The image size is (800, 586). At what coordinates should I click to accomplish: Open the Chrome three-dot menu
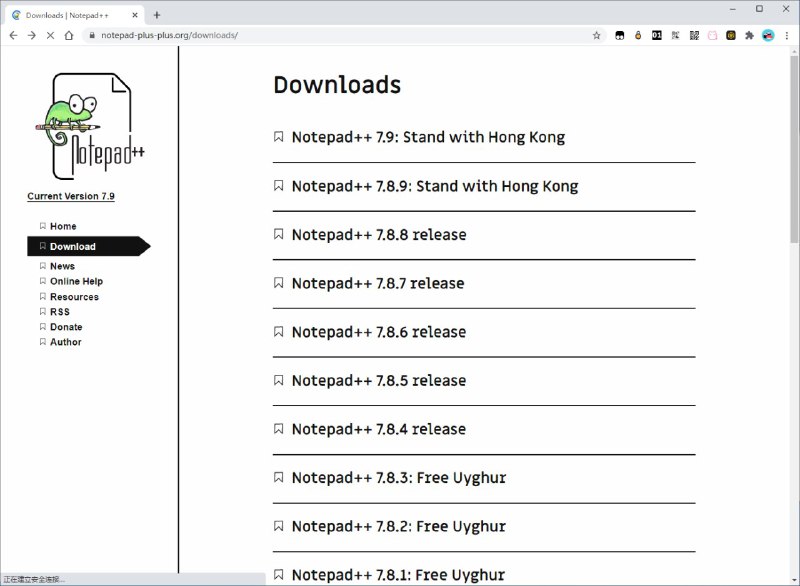pos(787,35)
